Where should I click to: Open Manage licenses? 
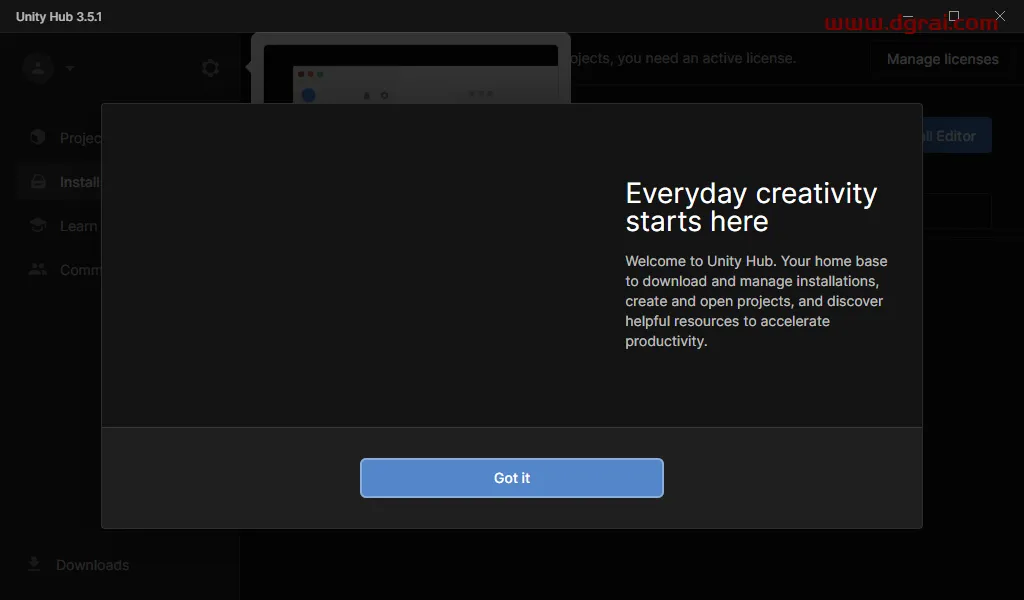(942, 59)
